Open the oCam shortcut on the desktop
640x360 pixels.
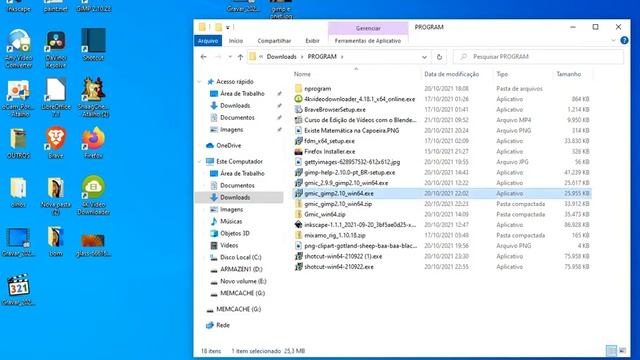pos(19,97)
